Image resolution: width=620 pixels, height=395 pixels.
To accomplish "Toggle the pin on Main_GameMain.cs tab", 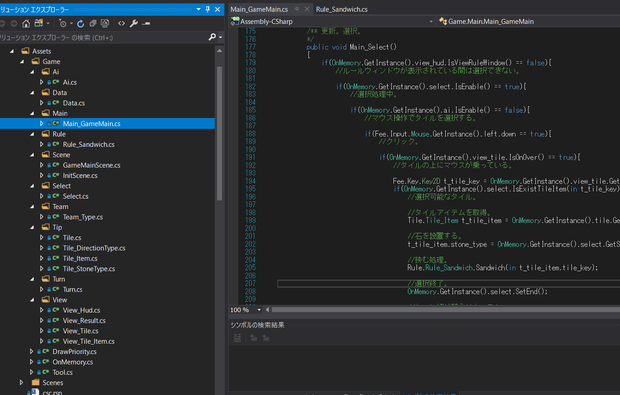I will pyautogui.click(x=297, y=9).
